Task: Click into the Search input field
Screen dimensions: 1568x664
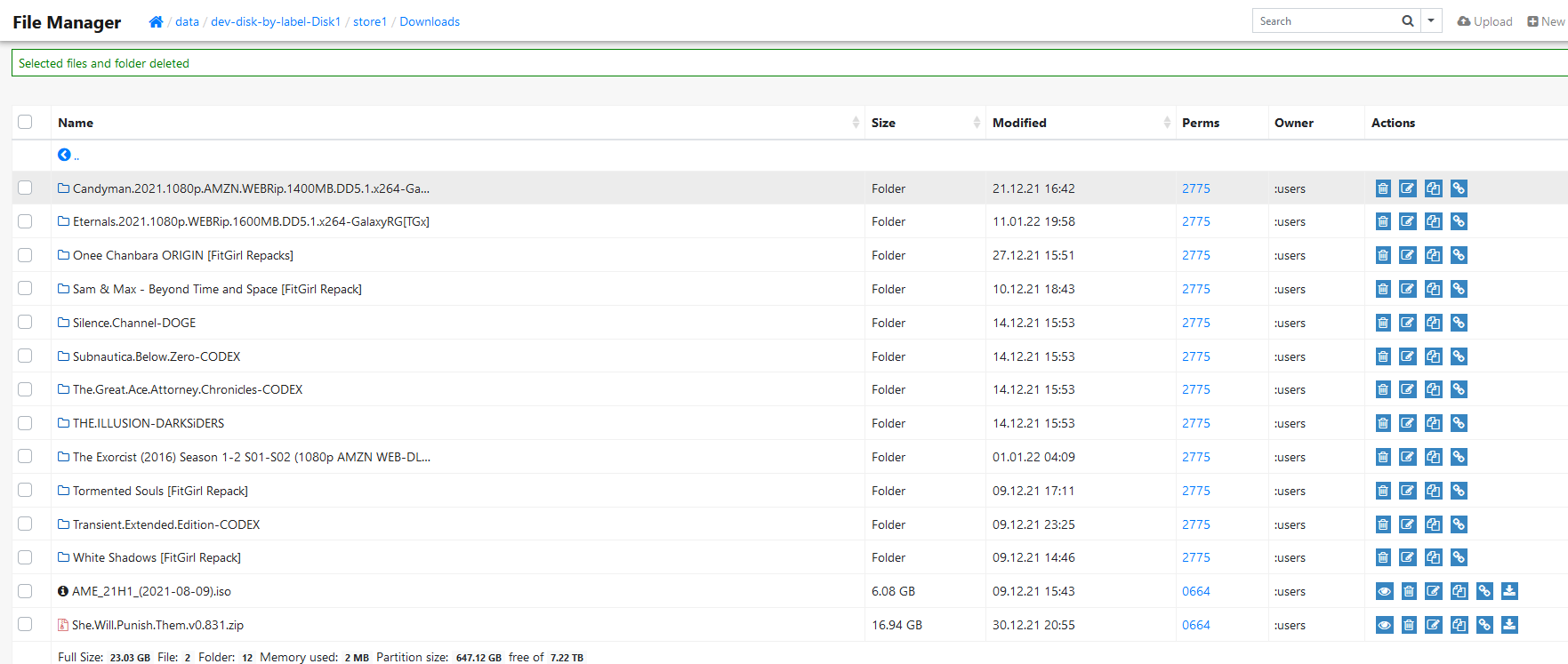Action: pos(1325,21)
